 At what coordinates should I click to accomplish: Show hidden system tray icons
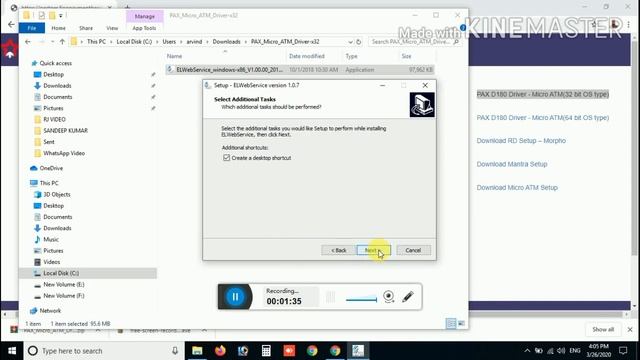click(527, 351)
